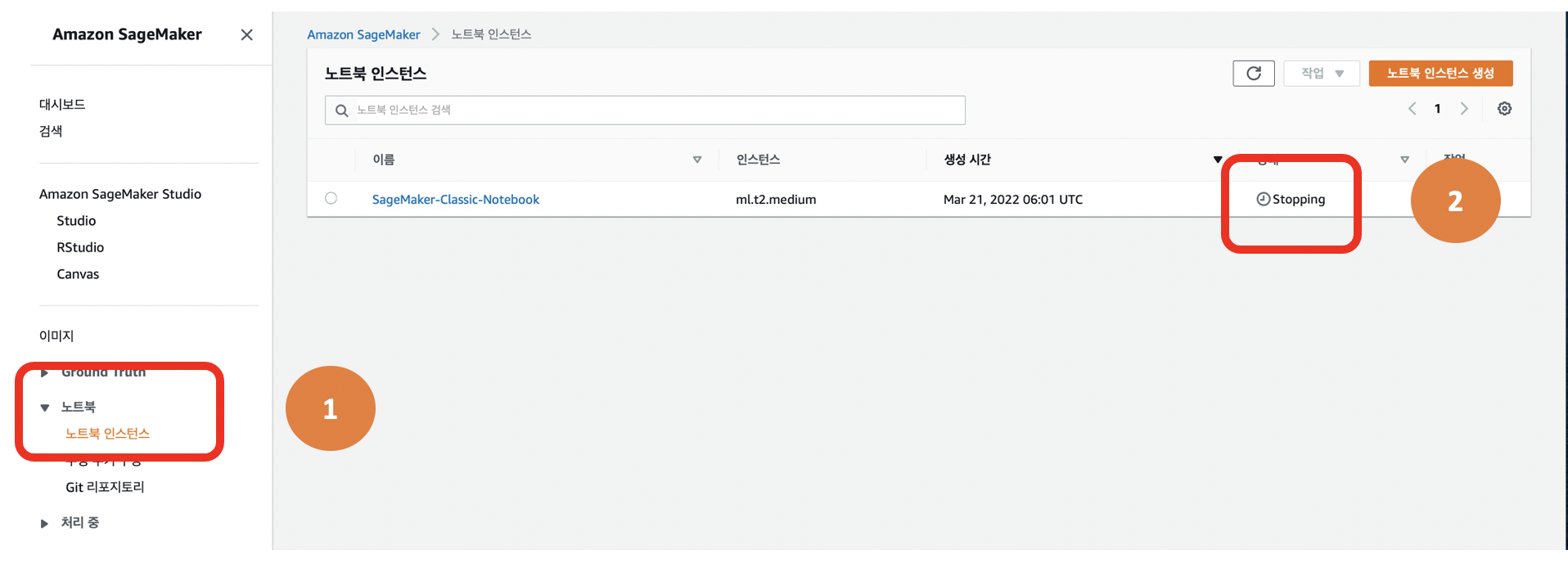
Task: Follow the Amazon SageMaker breadcrumb link
Action: [363, 34]
